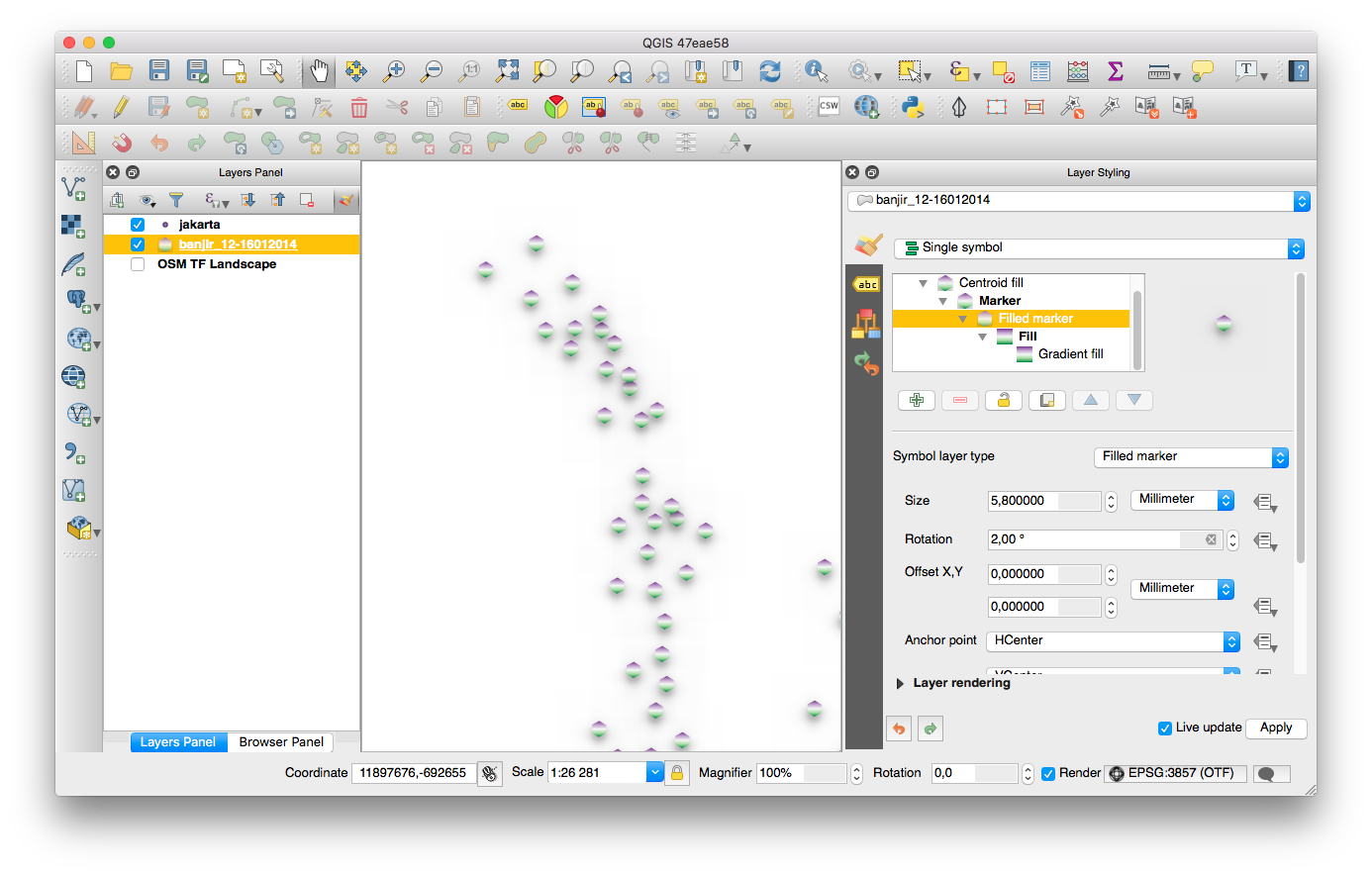
Task: Open the layer selector dropdown banjir_12-16012014
Action: (1079, 200)
